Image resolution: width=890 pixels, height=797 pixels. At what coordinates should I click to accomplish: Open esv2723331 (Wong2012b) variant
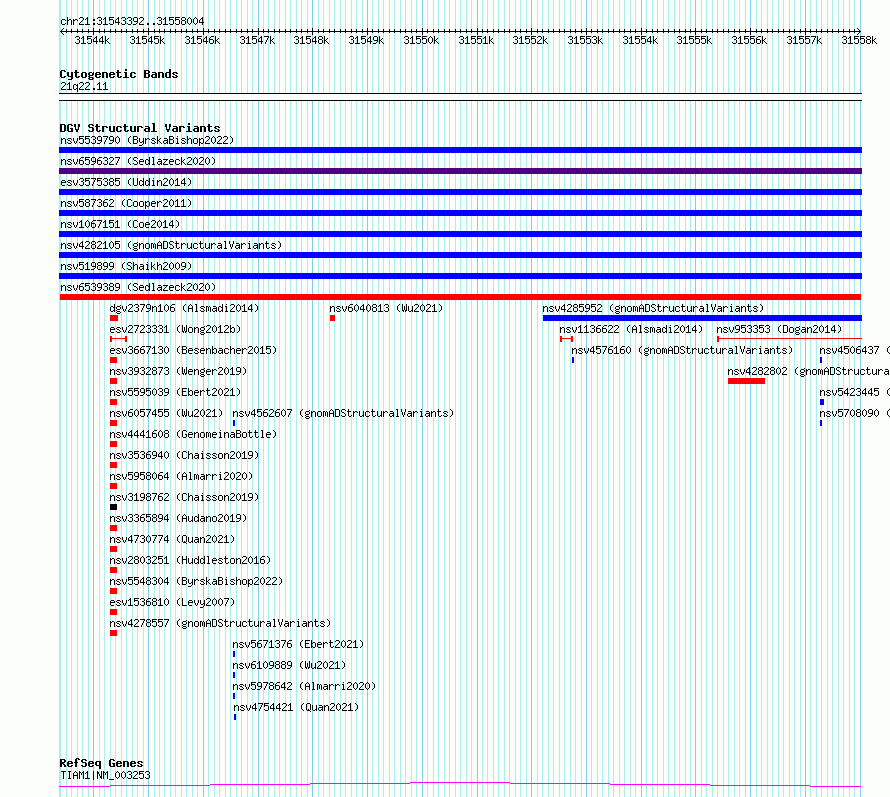pos(175,329)
